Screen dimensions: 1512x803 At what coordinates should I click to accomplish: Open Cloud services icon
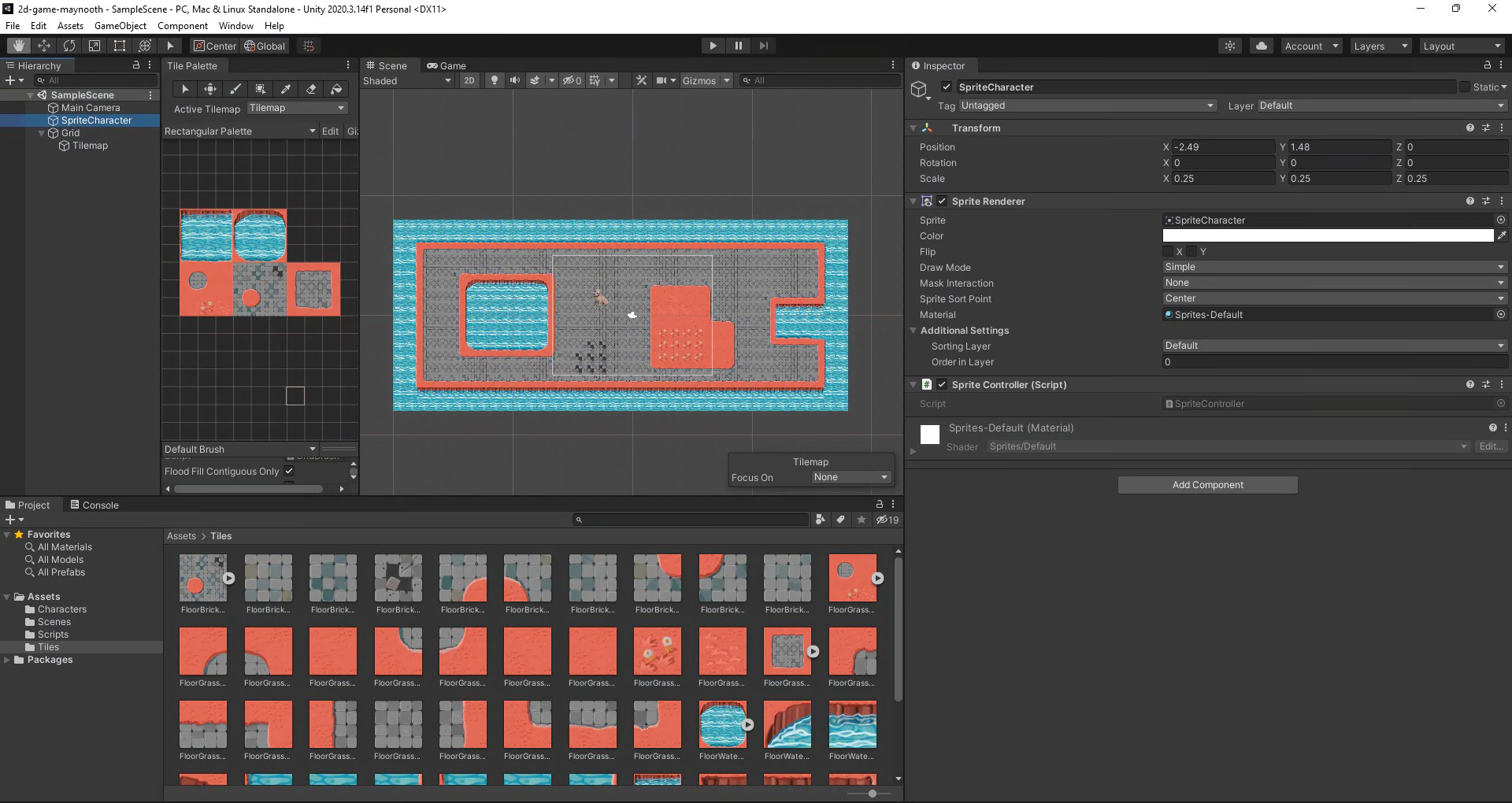click(x=1262, y=46)
